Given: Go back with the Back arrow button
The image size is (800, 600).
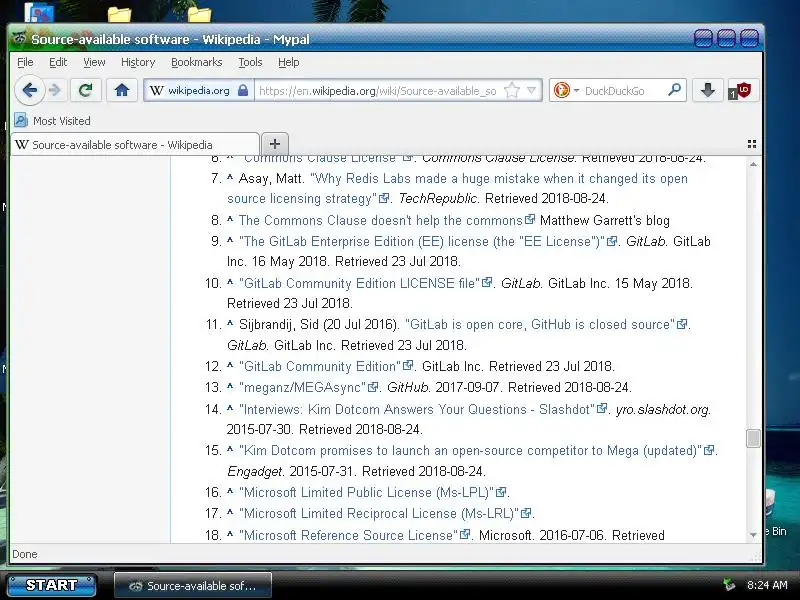Looking at the screenshot, I should [30, 91].
